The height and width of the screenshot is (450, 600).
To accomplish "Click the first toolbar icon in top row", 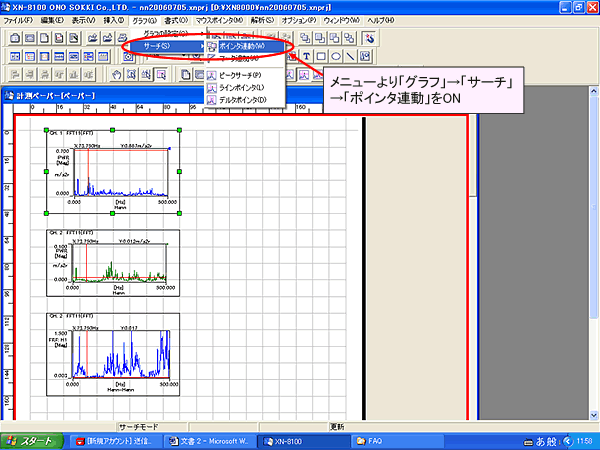I will click(x=13, y=38).
